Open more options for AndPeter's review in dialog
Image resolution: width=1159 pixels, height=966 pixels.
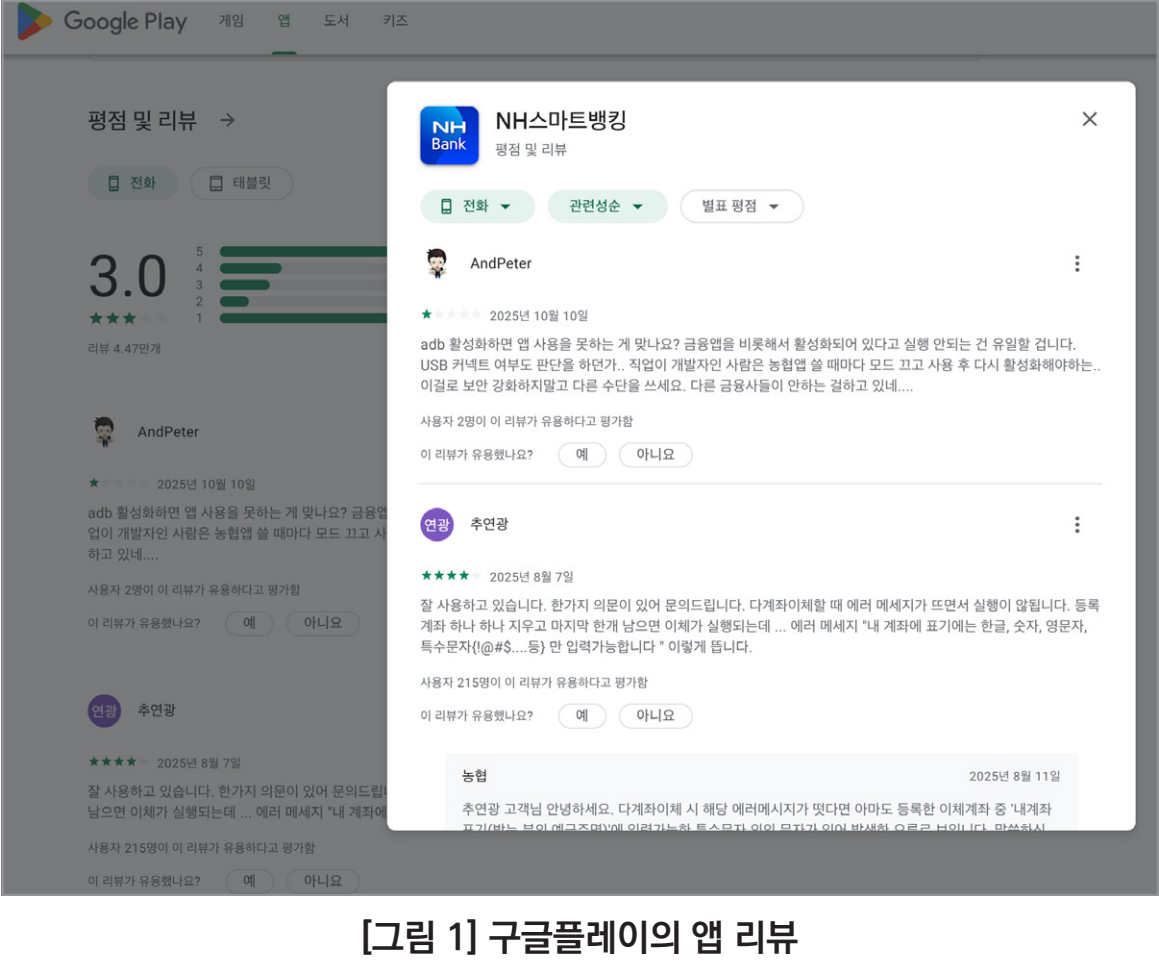click(x=1077, y=264)
